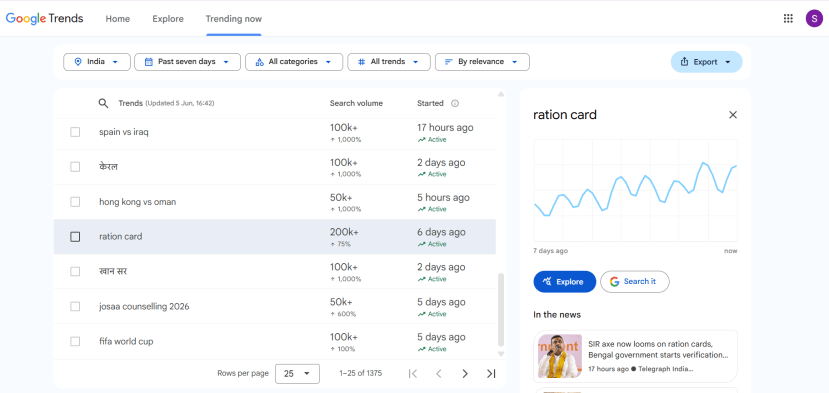Image resolution: width=829 pixels, height=393 pixels.
Task: Open the SIR axe ration cards news article
Action: pos(635,356)
